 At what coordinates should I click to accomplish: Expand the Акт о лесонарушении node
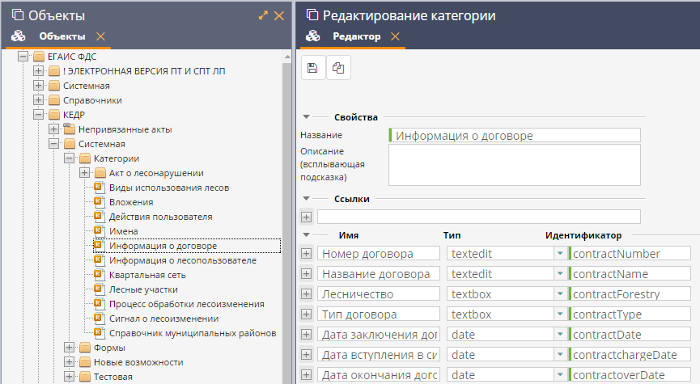pos(84,173)
